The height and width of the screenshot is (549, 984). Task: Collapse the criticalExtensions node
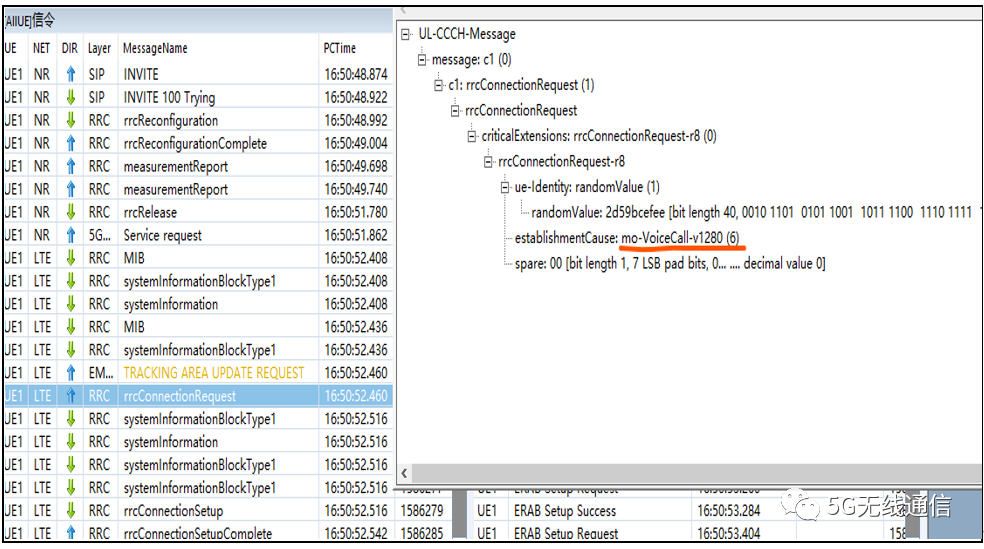[x=472, y=136]
